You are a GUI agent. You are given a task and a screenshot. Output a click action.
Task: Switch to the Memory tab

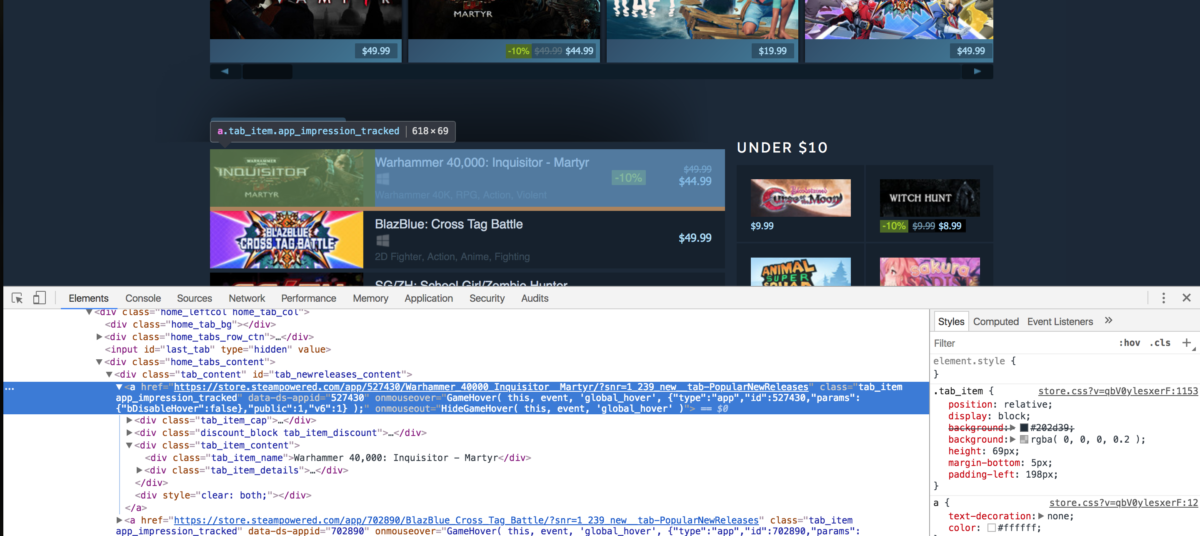[x=370, y=298]
